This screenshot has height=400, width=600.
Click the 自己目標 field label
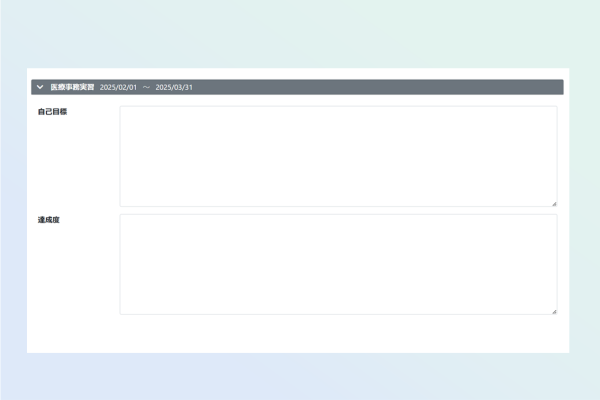coord(52,112)
